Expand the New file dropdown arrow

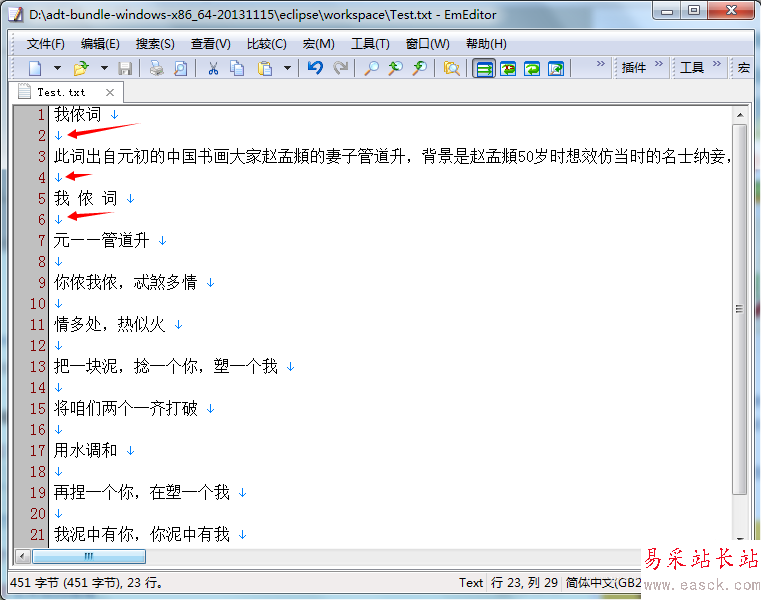pos(57,68)
